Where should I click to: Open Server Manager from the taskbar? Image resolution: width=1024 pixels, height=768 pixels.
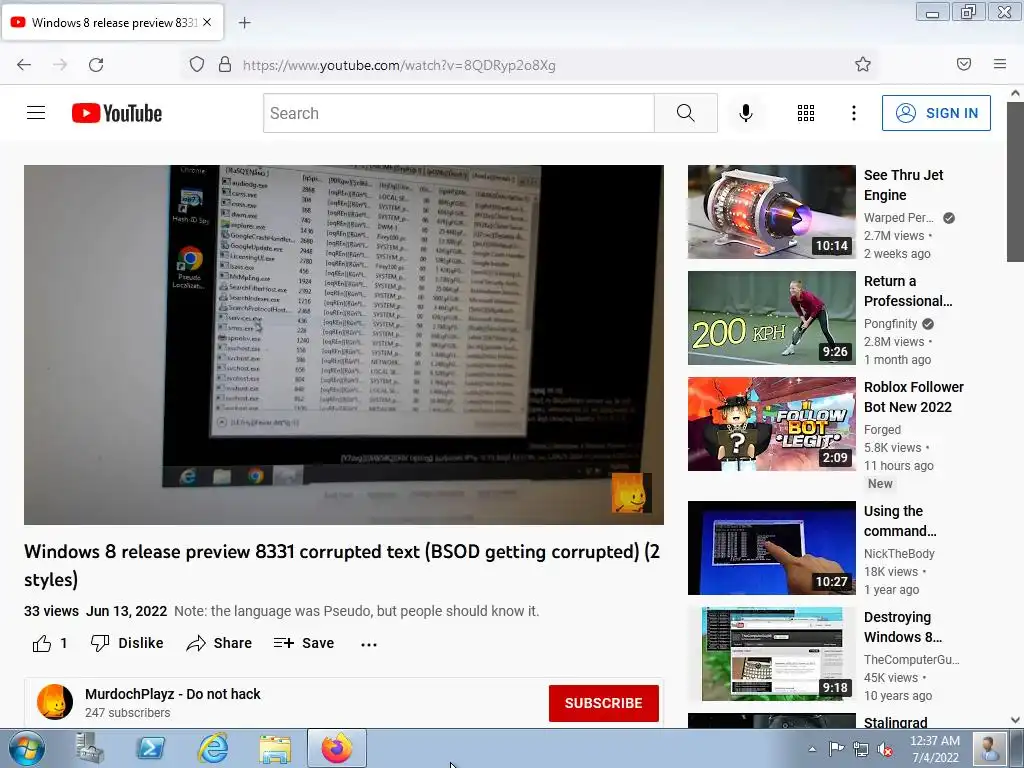click(x=89, y=748)
